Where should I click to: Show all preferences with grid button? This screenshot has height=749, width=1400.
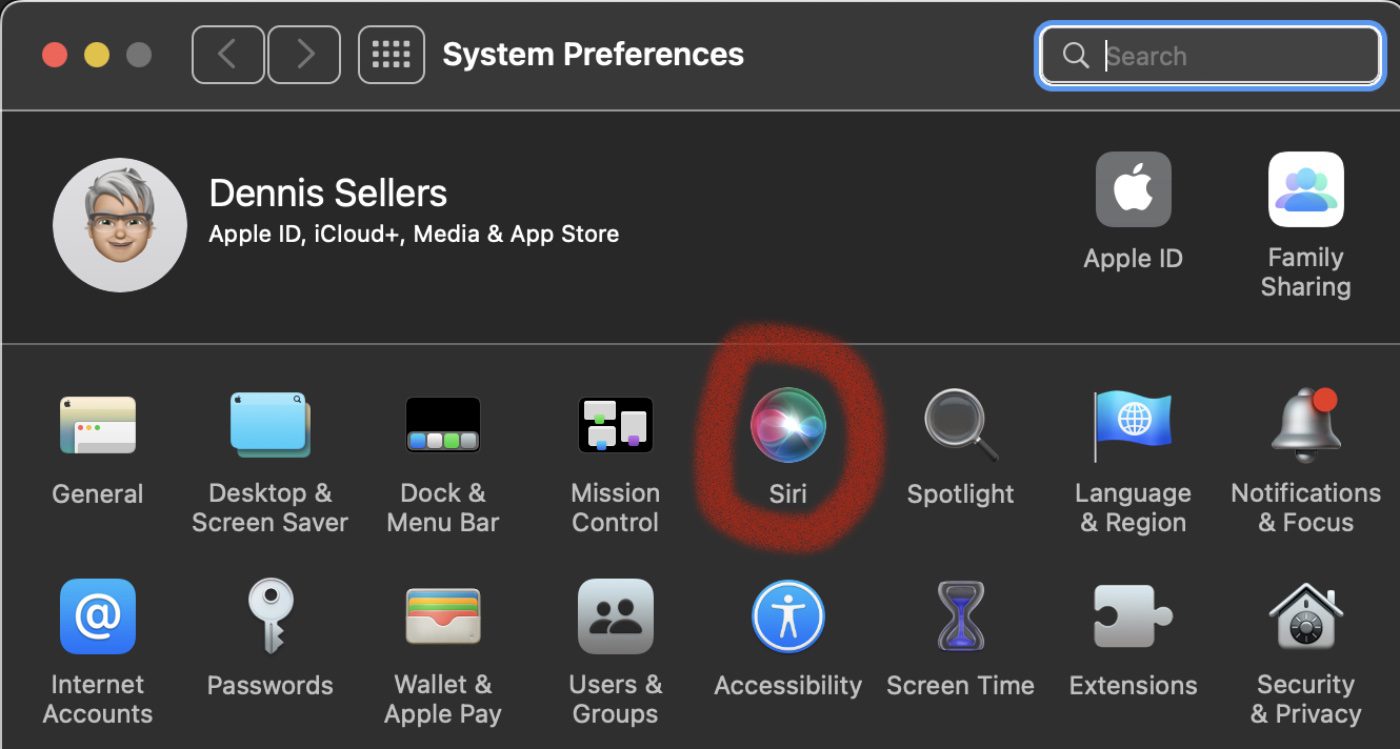[391, 55]
